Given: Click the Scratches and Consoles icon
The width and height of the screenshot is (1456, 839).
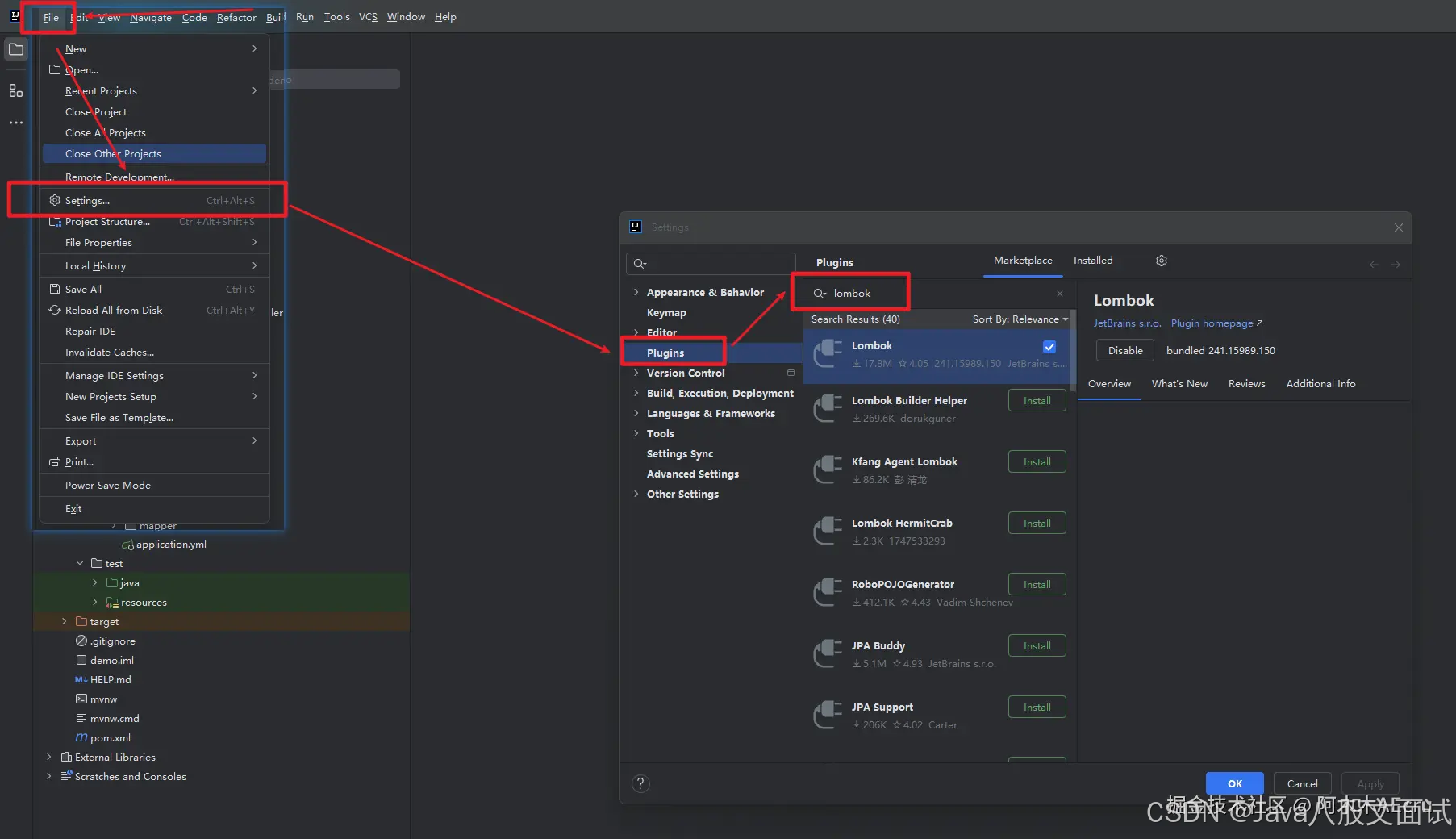Looking at the screenshot, I should [x=66, y=776].
